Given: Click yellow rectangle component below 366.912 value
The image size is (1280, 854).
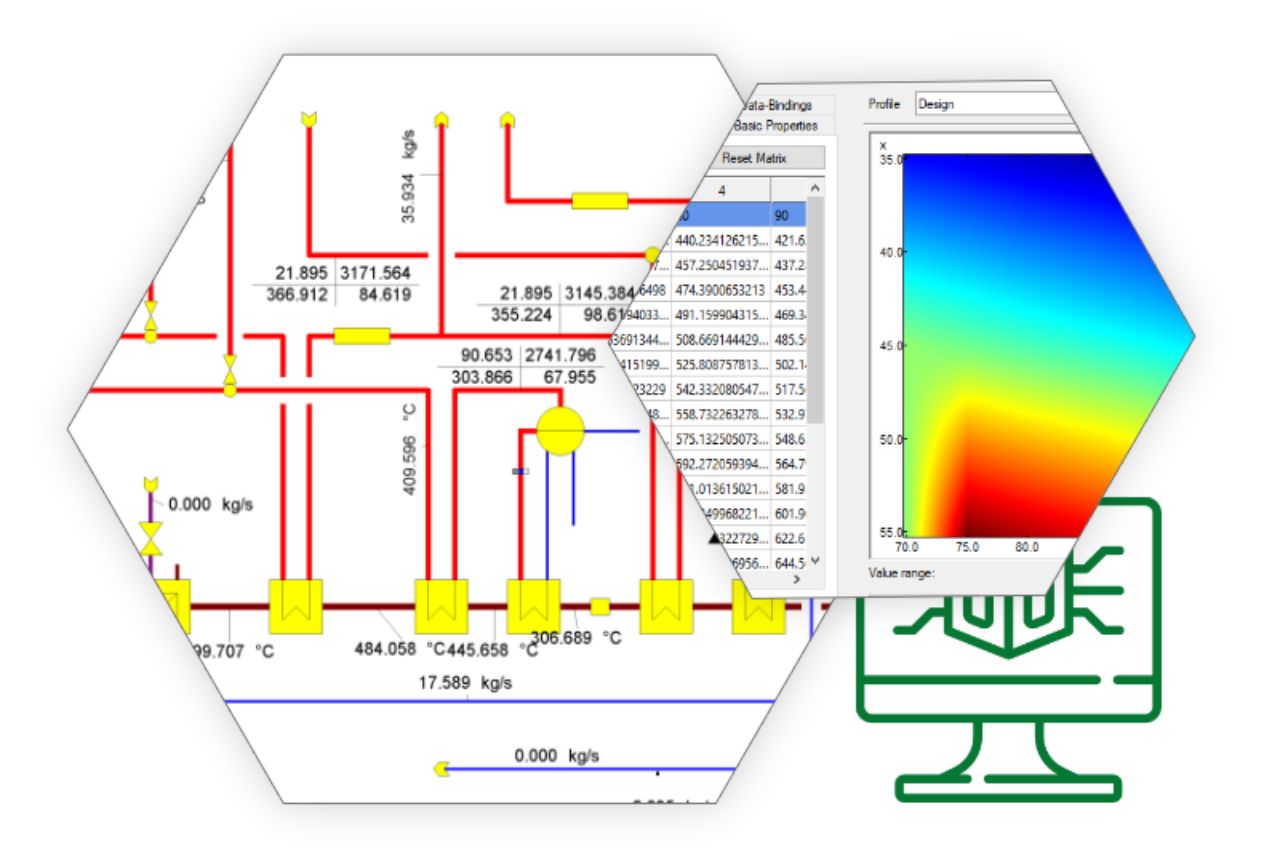Looking at the screenshot, I should tap(361, 336).
